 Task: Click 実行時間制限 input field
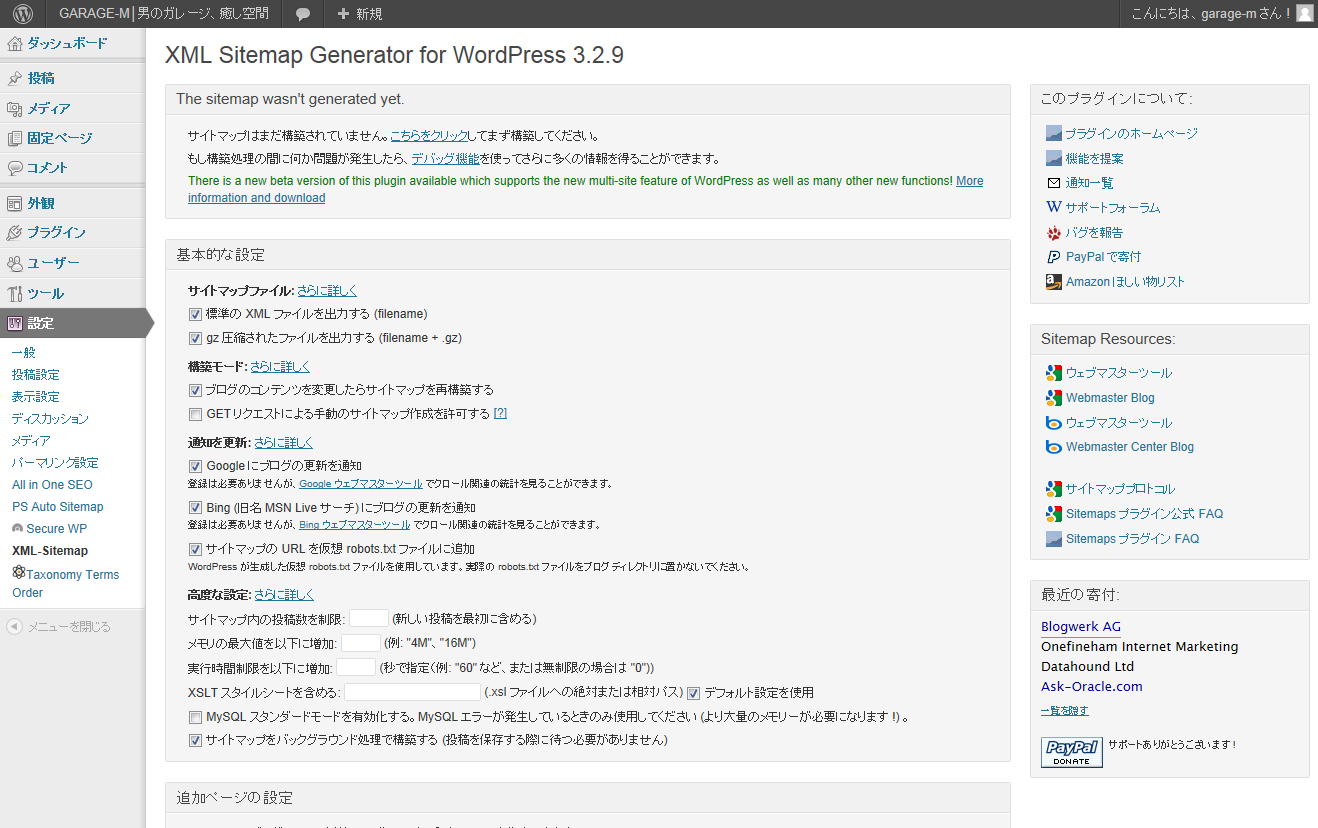pos(356,667)
